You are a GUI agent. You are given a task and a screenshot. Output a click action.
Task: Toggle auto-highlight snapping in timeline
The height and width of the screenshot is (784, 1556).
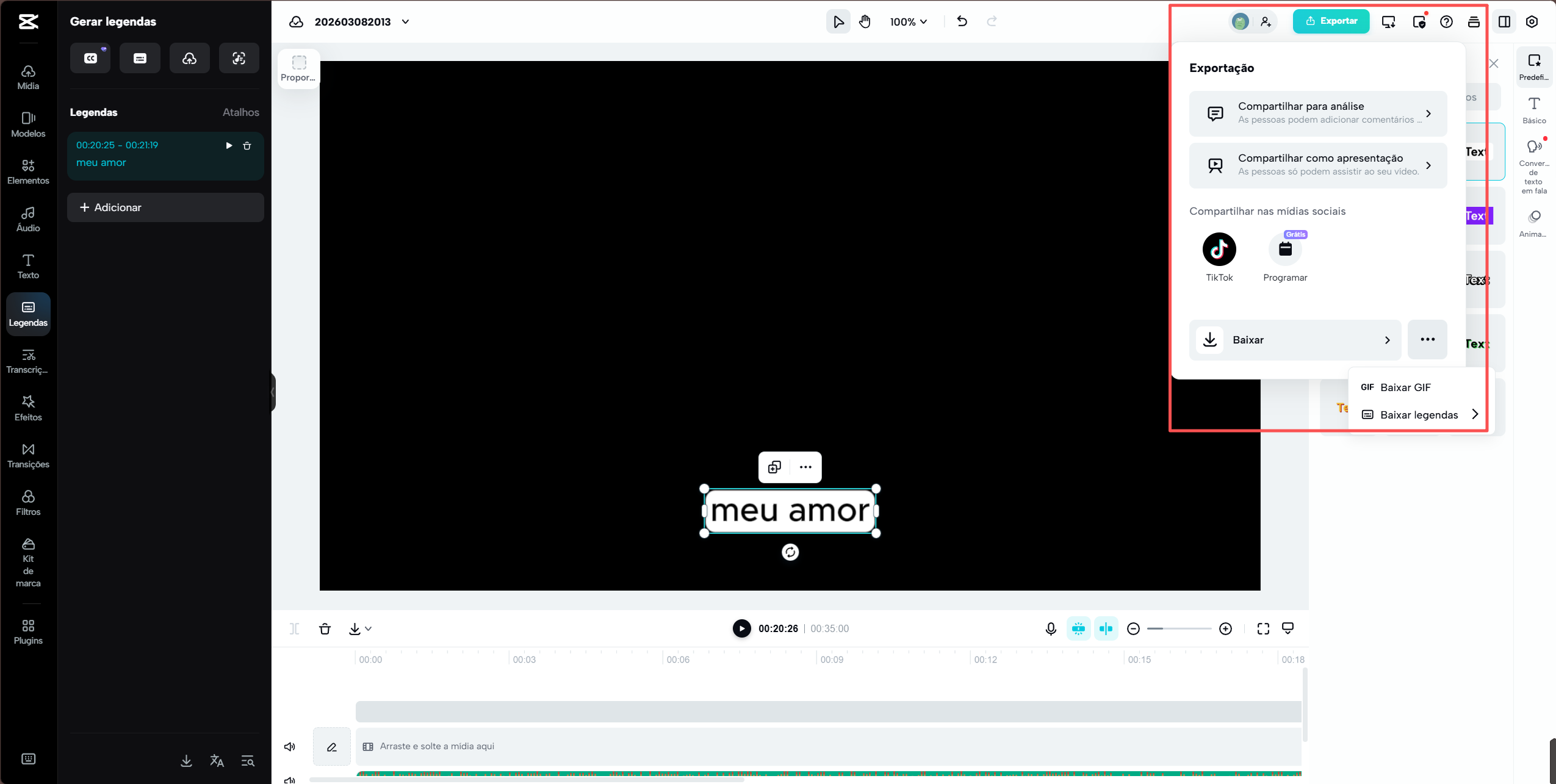point(1079,628)
